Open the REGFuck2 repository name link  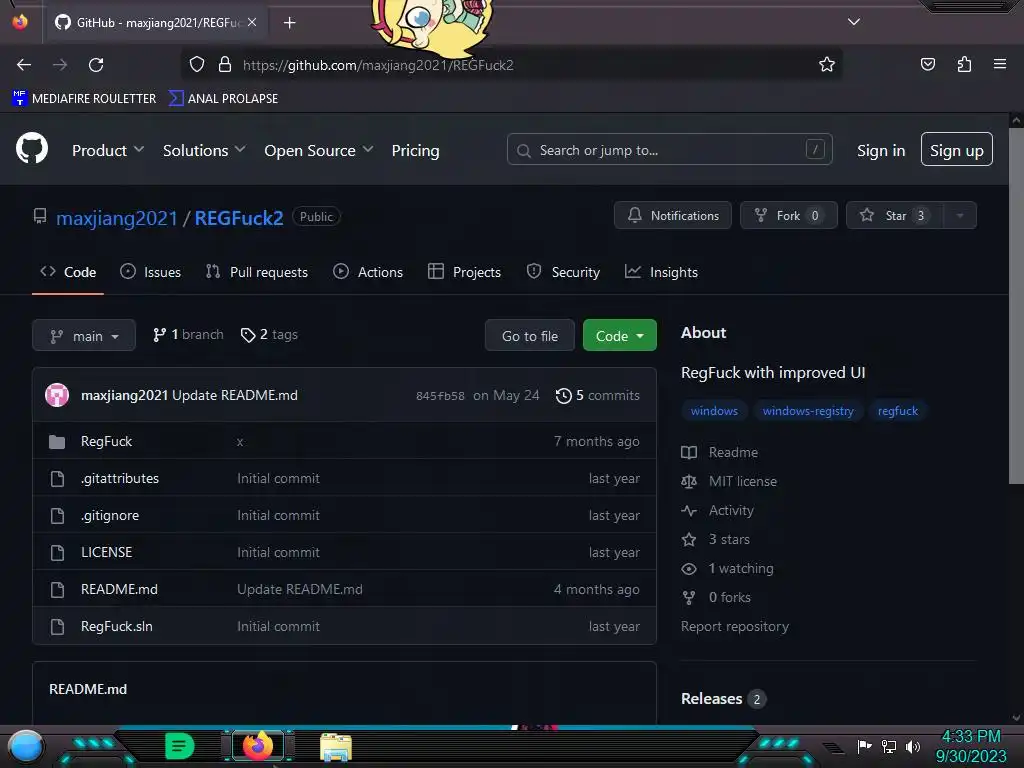coord(239,218)
